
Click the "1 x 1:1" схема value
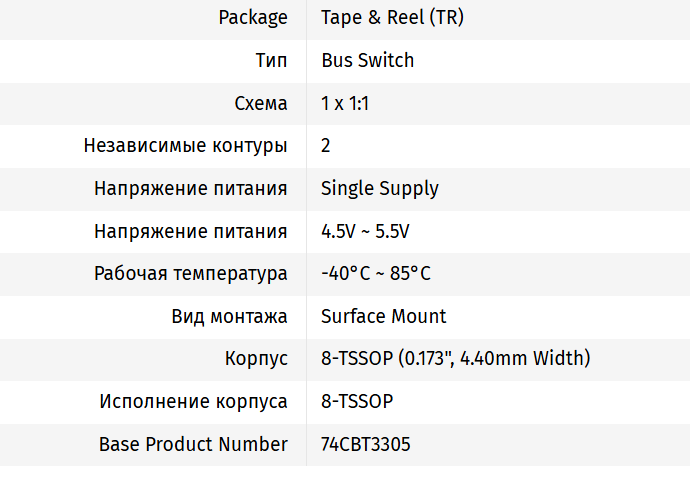pyautogui.click(x=345, y=103)
